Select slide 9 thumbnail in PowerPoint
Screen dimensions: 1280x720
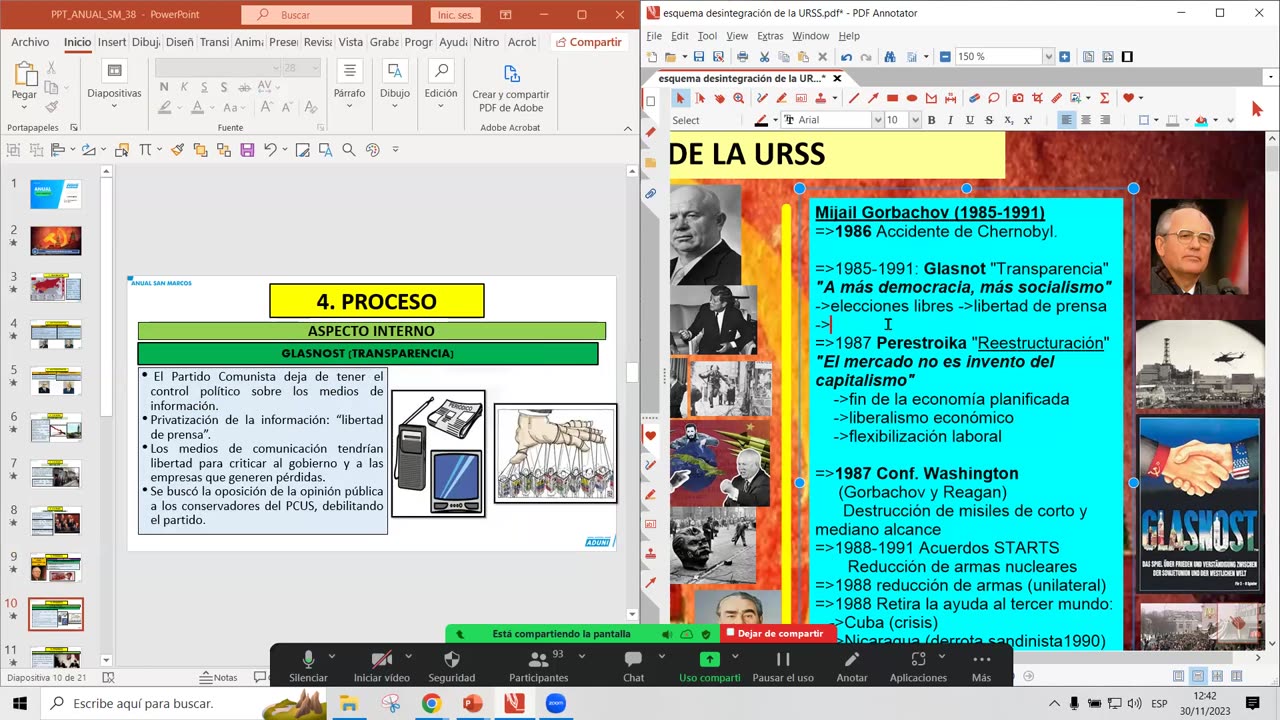56,568
